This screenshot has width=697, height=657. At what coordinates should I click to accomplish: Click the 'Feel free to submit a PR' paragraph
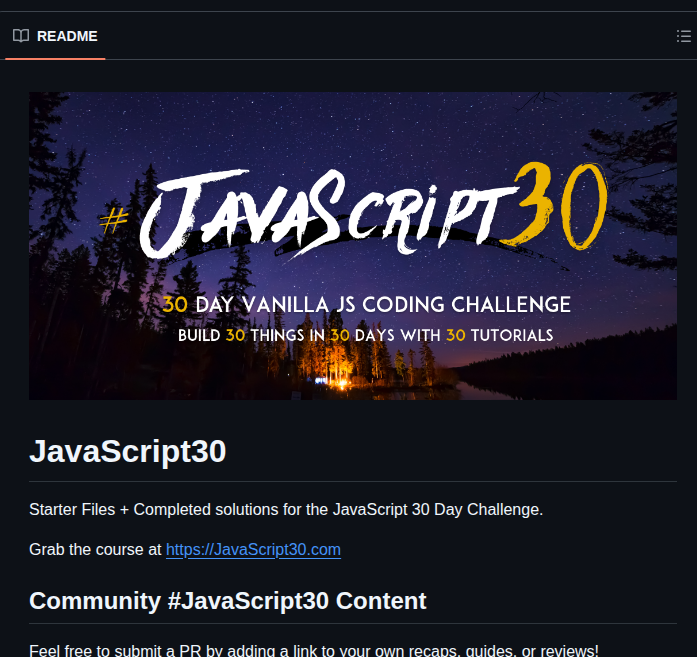pos(314,650)
